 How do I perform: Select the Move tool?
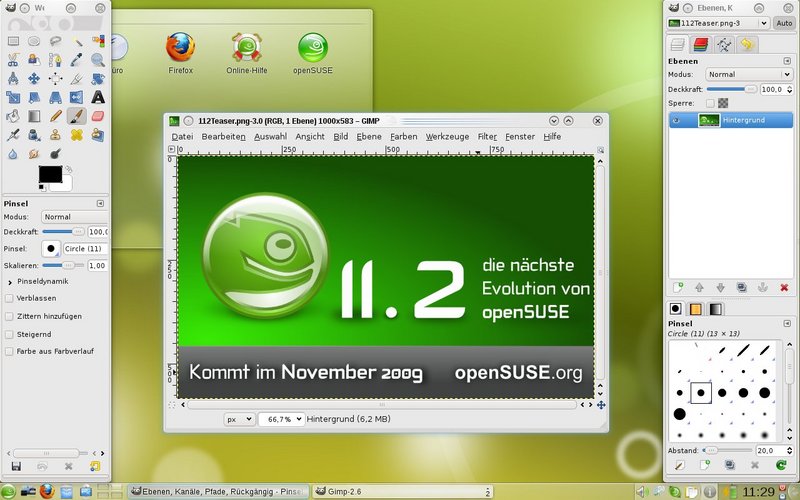click(34, 79)
